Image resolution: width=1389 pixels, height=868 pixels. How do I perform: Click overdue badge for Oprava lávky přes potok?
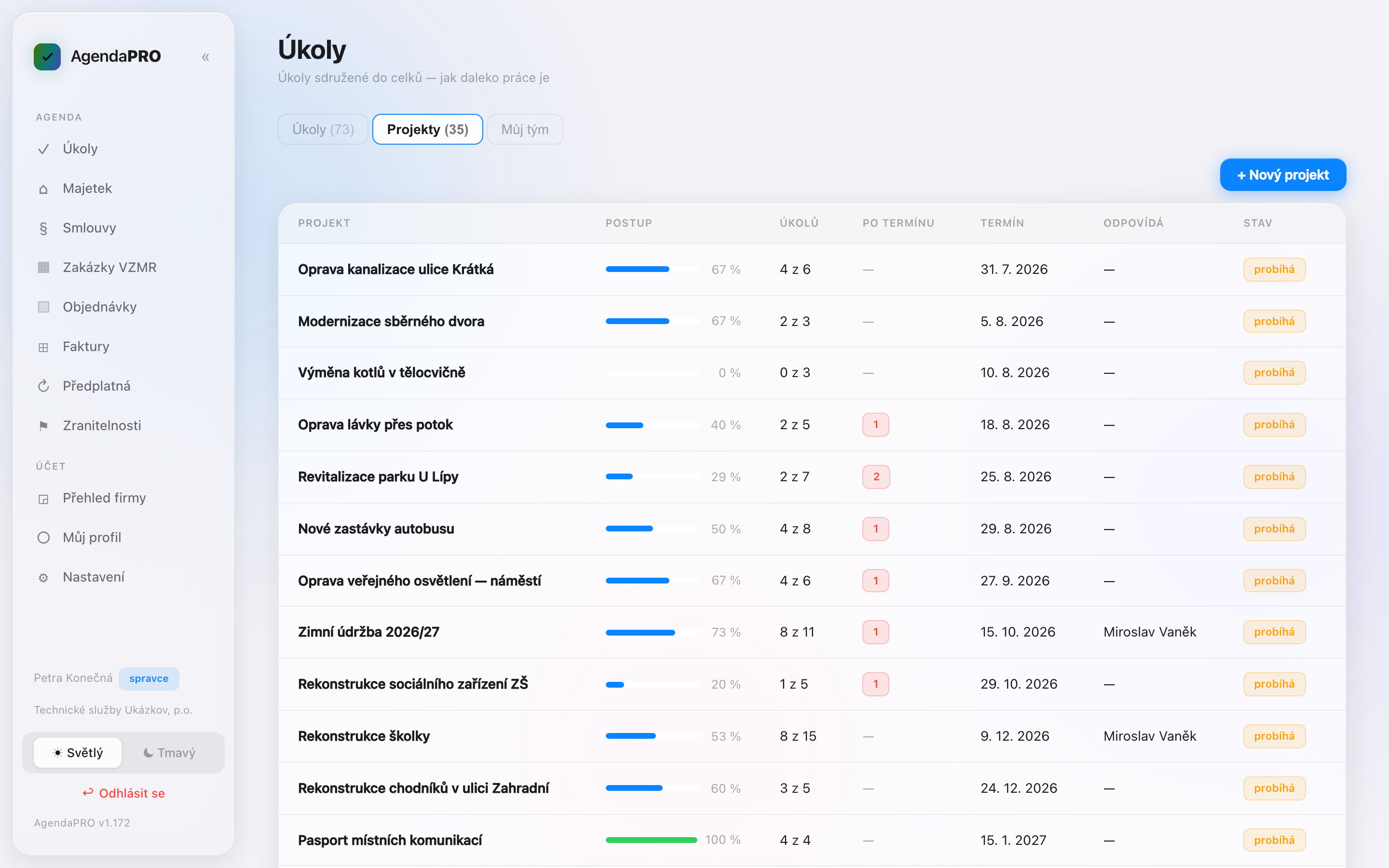(x=875, y=425)
